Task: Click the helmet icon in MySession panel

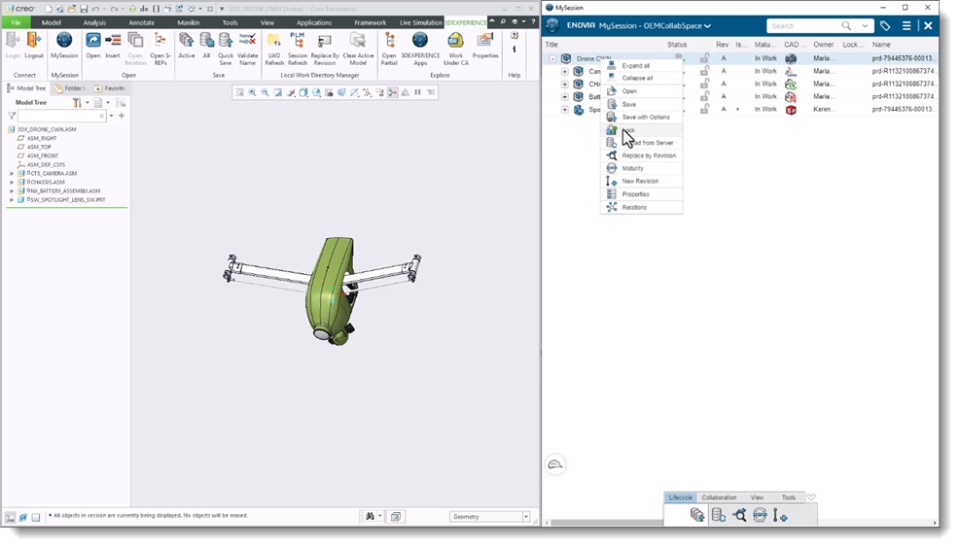Action: (555, 464)
